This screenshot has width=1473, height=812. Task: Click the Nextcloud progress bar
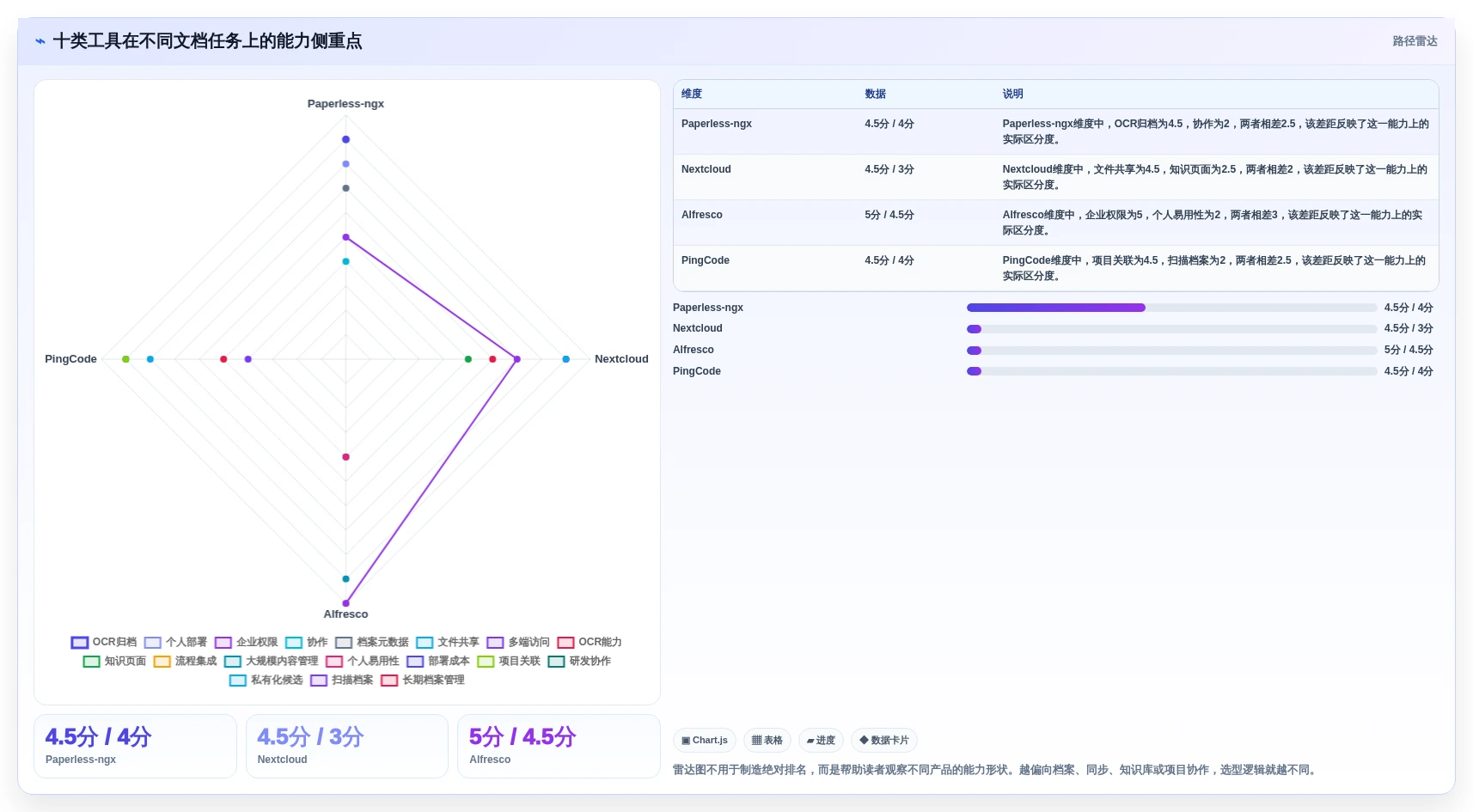[x=1171, y=329]
